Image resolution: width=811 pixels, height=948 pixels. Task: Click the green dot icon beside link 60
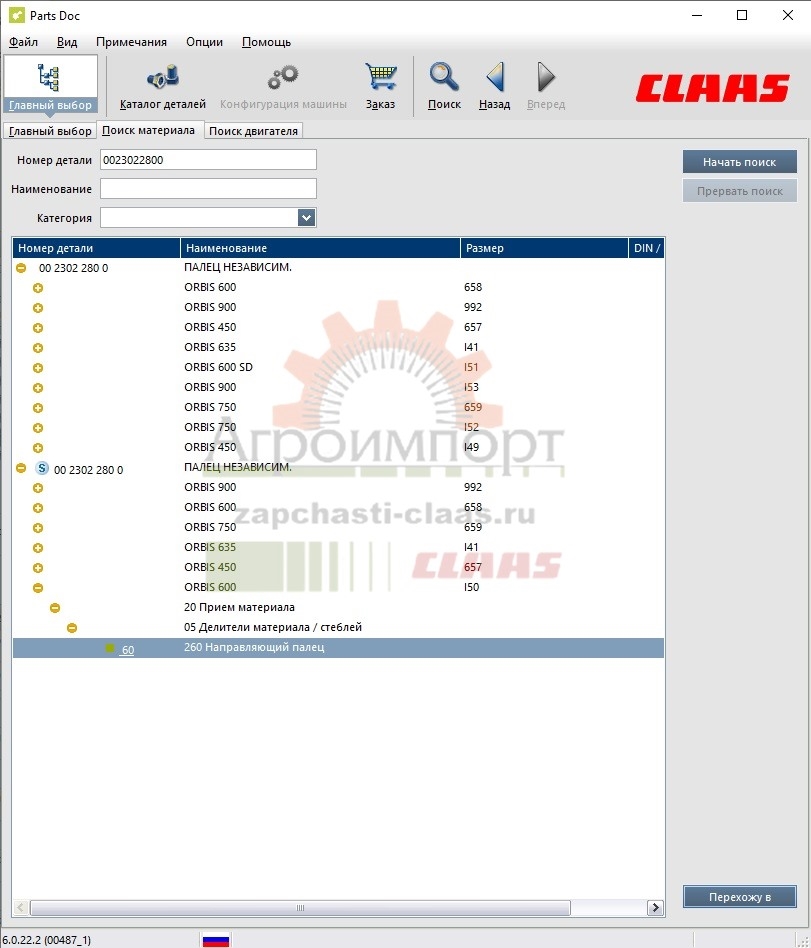tap(109, 648)
